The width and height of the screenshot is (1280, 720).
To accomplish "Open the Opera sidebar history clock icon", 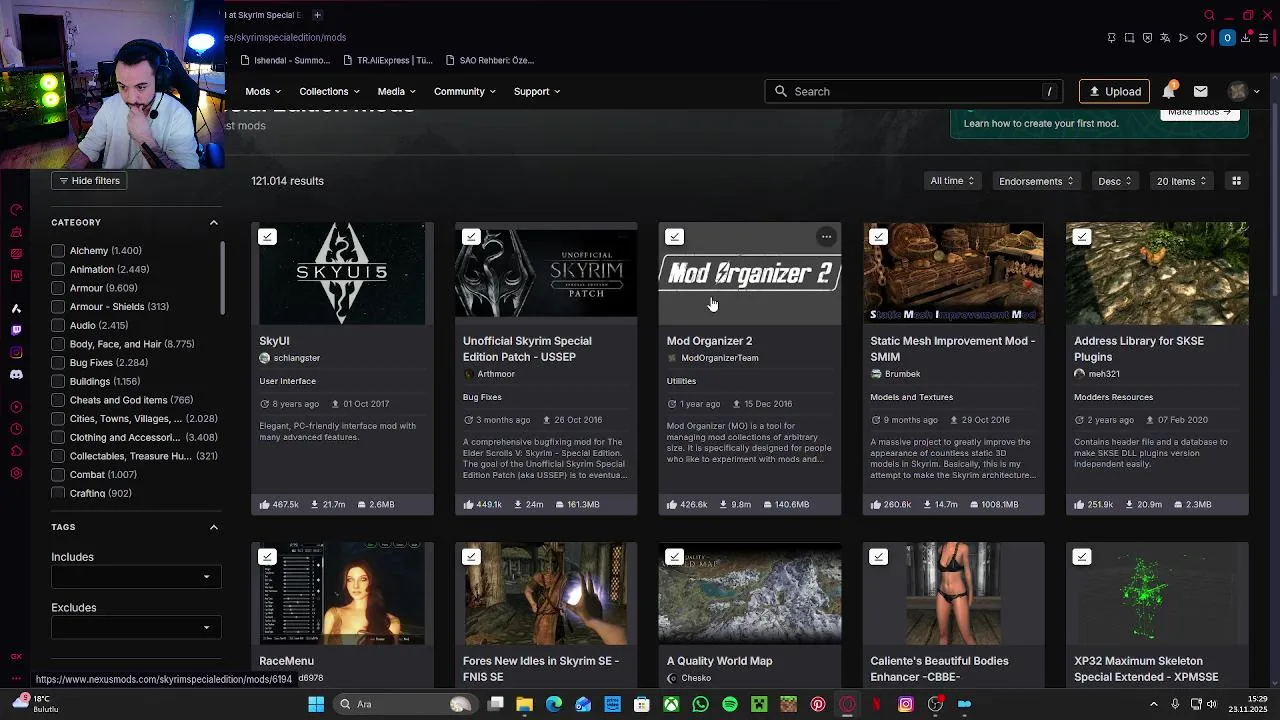I will tap(16, 429).
